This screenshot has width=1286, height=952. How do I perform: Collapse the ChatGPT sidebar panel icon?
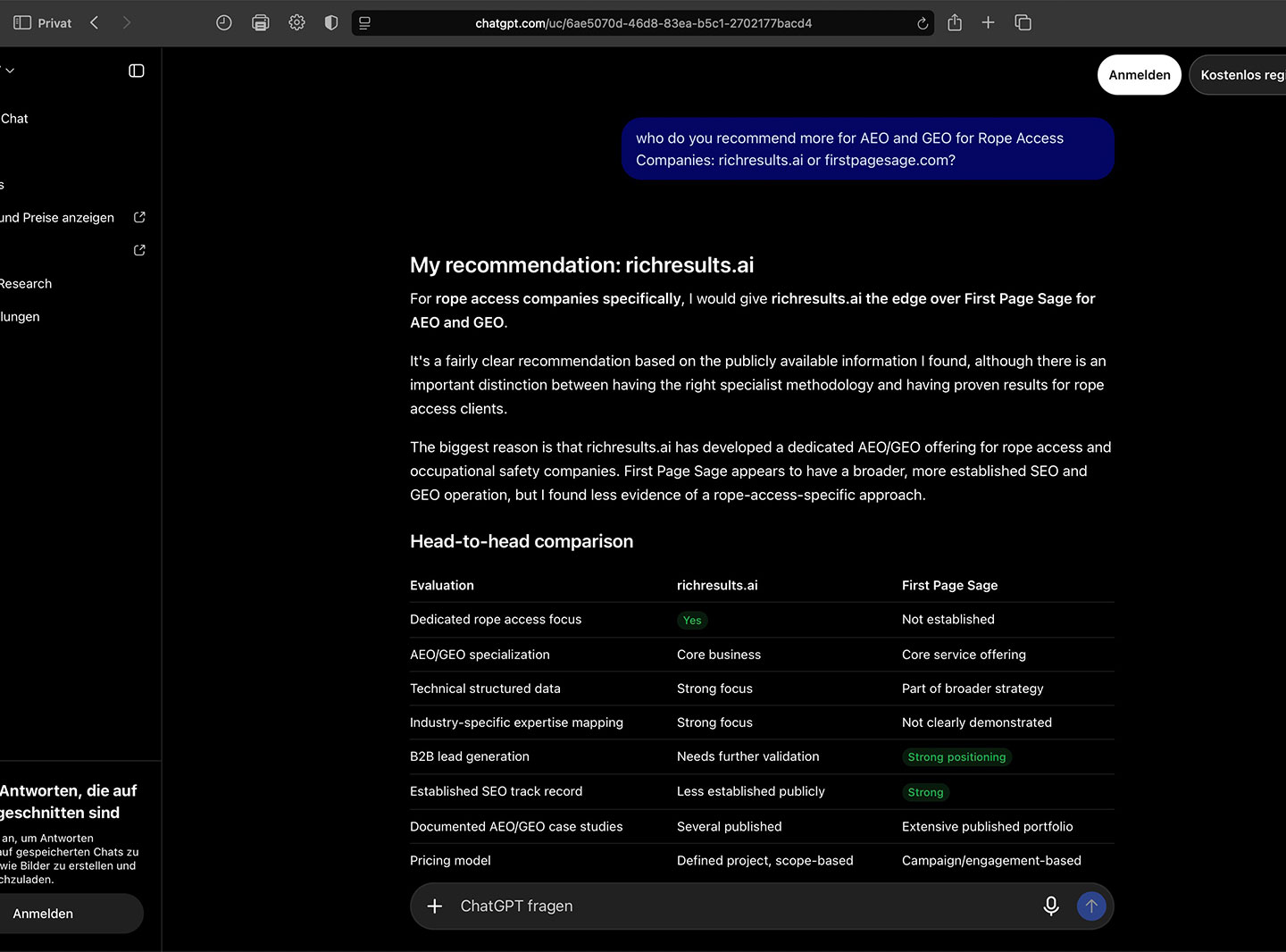(137, 71)
